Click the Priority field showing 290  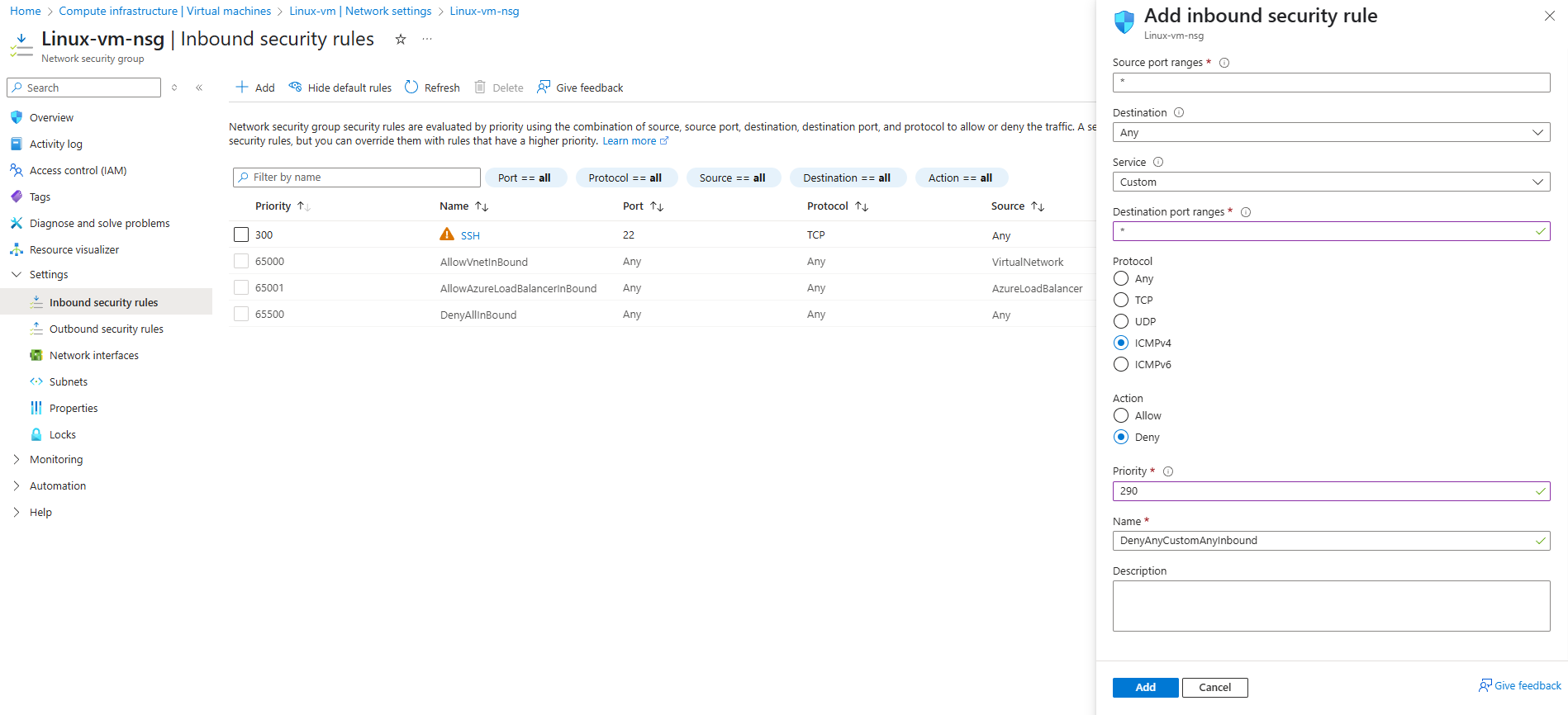(1331, 490)
